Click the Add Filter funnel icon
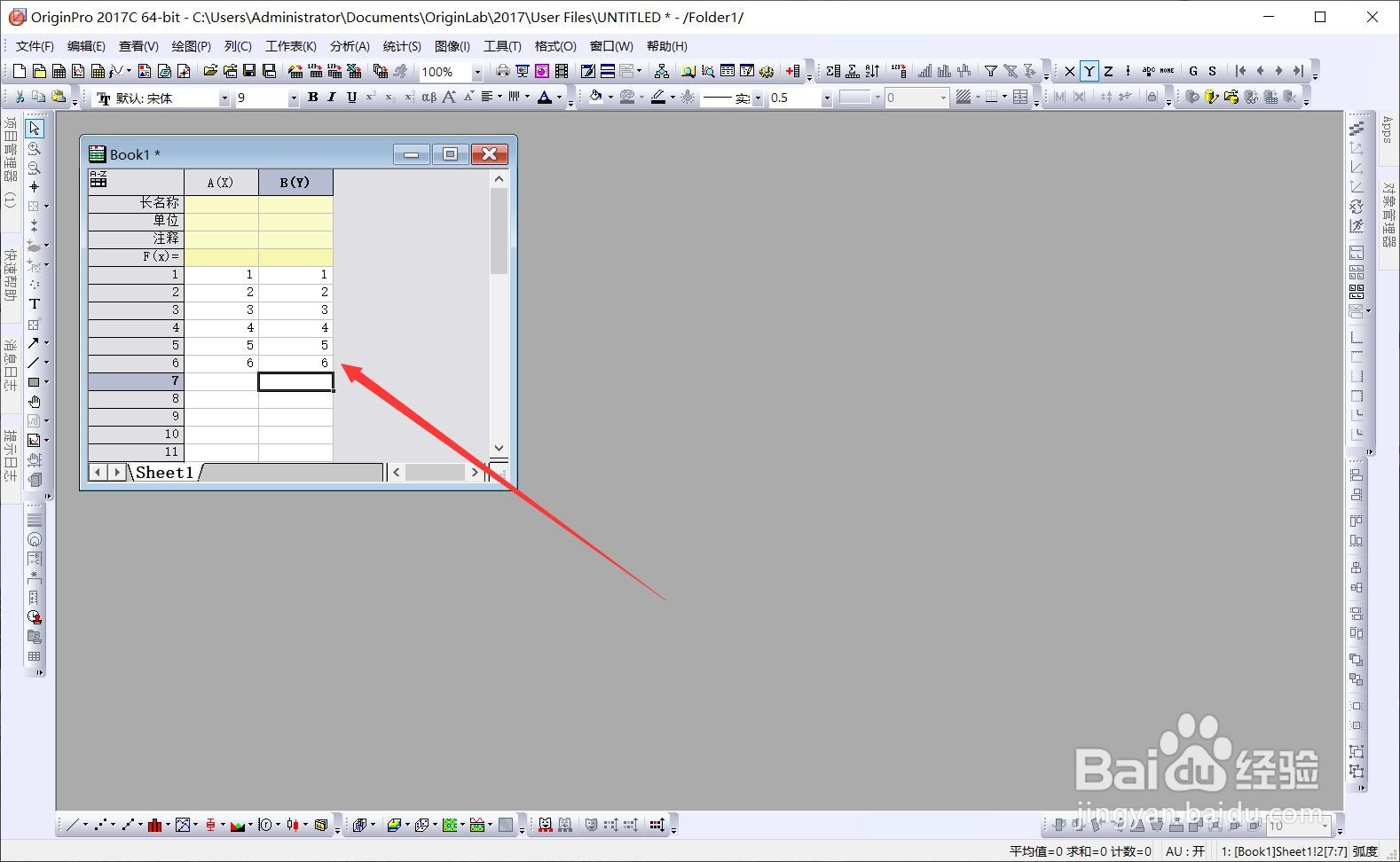This screenshot has width=1400, height=862. point(991,71)
